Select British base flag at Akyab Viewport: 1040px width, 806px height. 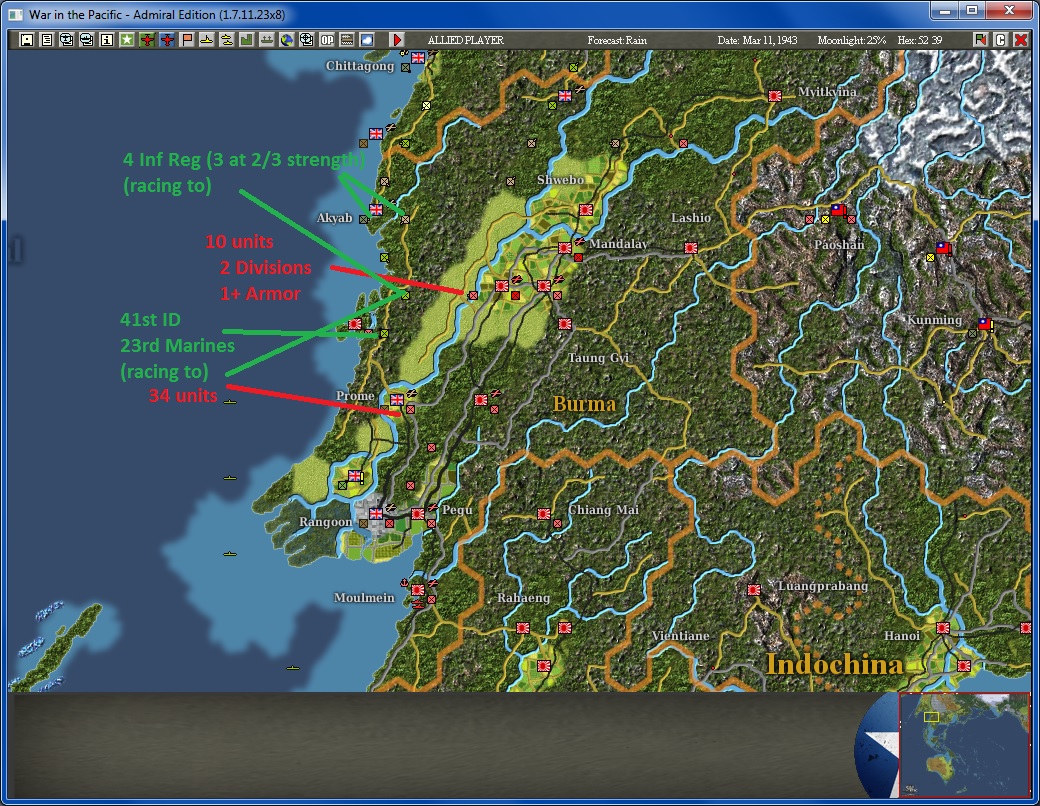tap(376, 210)
